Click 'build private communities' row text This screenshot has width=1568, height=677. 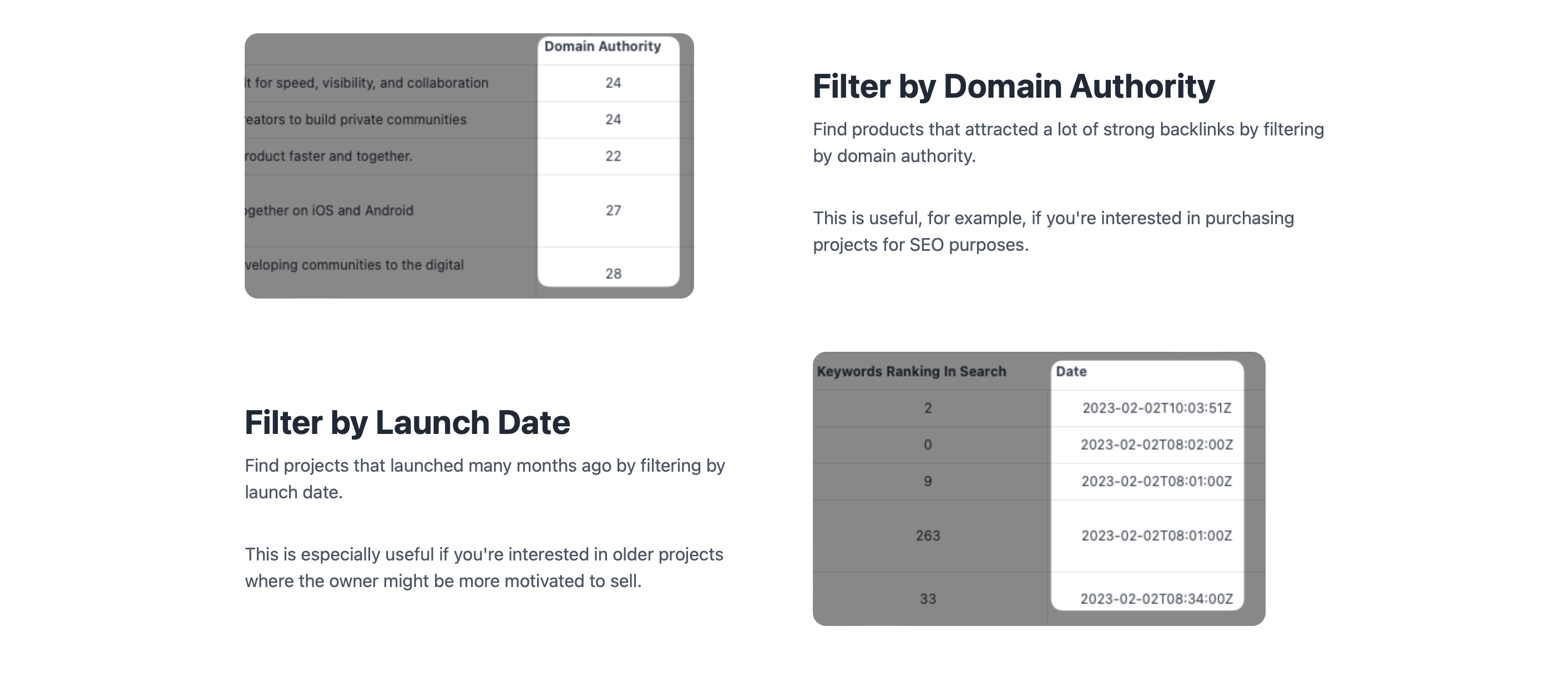tap(356, 120)
